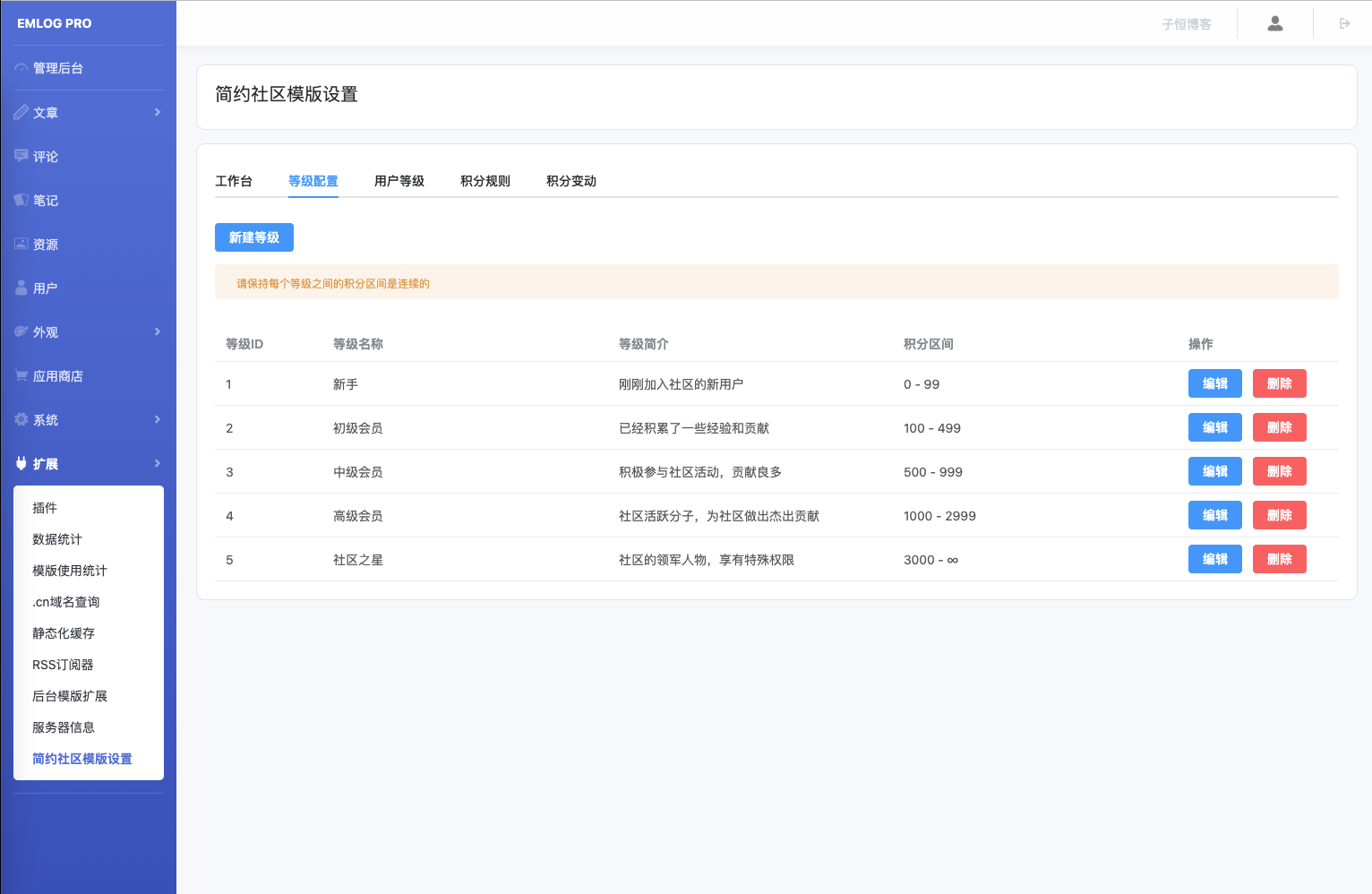1372x894 pixels.
Task: Expand the 文章 submenu chevron
Action: (158, 112)
